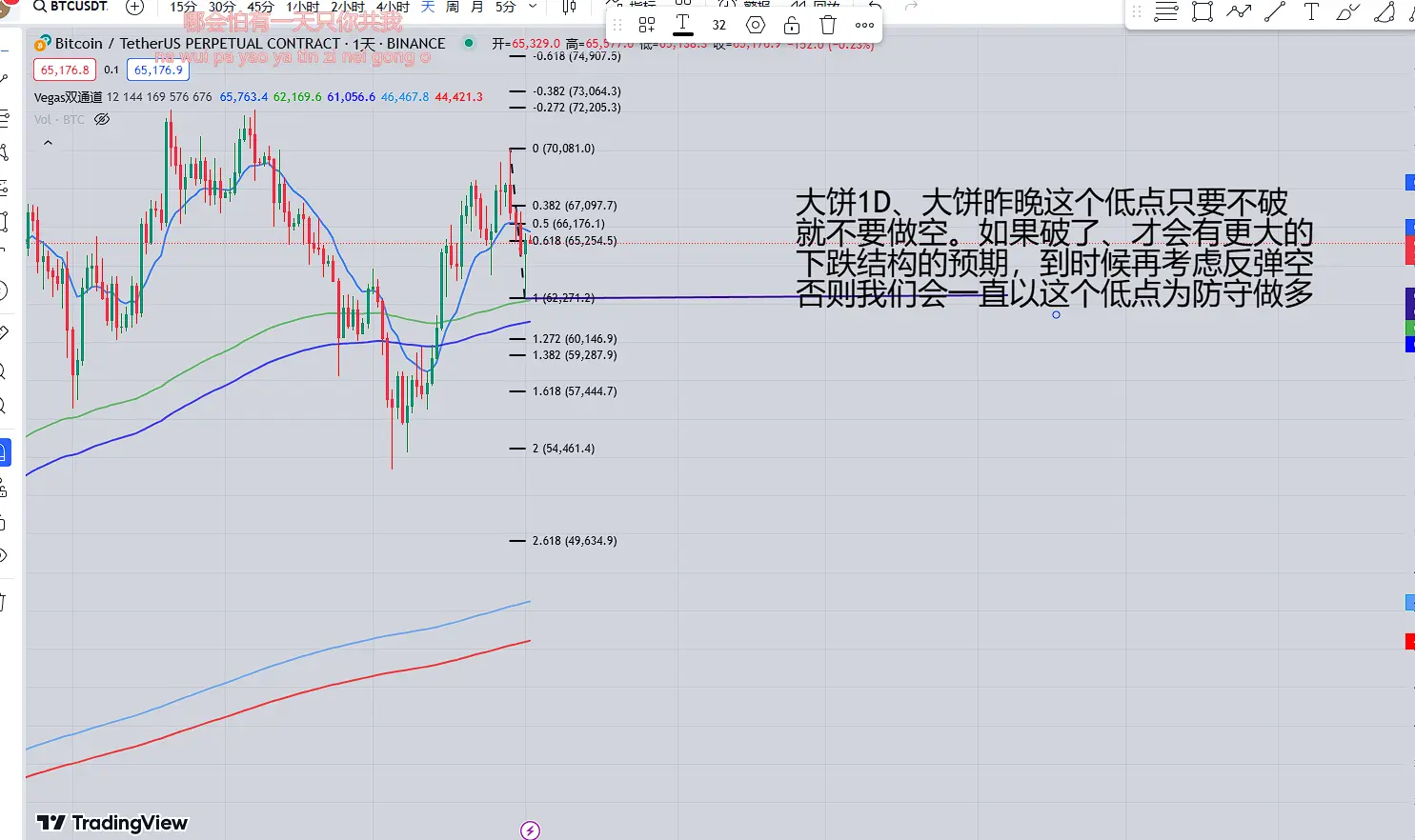The height and width of the screenshot is (840, 1415).
Task: Click the Vegas双通道 indicator legend
Action: pyautogui.click(x=68, y=97)
